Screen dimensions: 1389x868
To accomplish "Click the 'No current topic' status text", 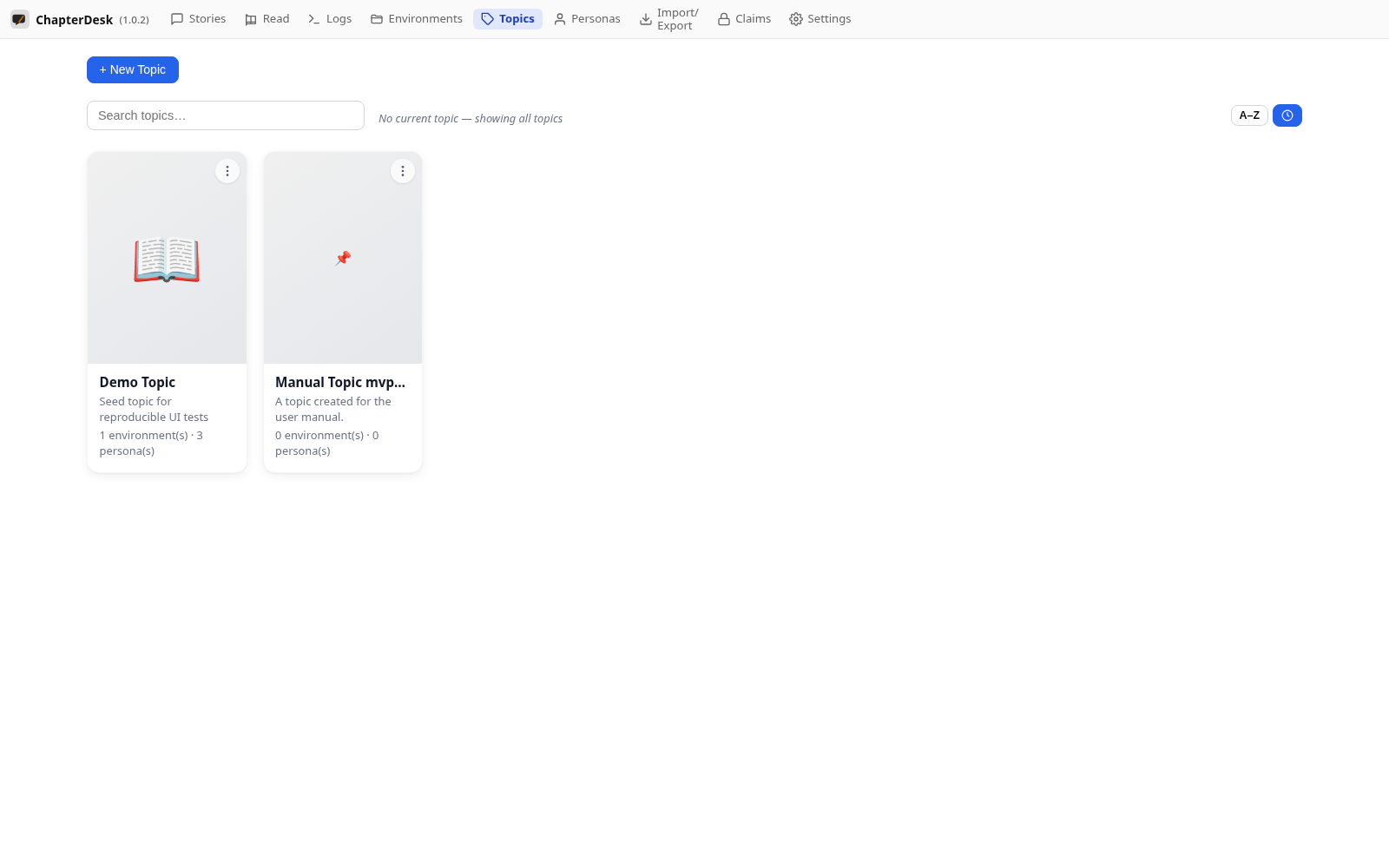I will [471, 119].
